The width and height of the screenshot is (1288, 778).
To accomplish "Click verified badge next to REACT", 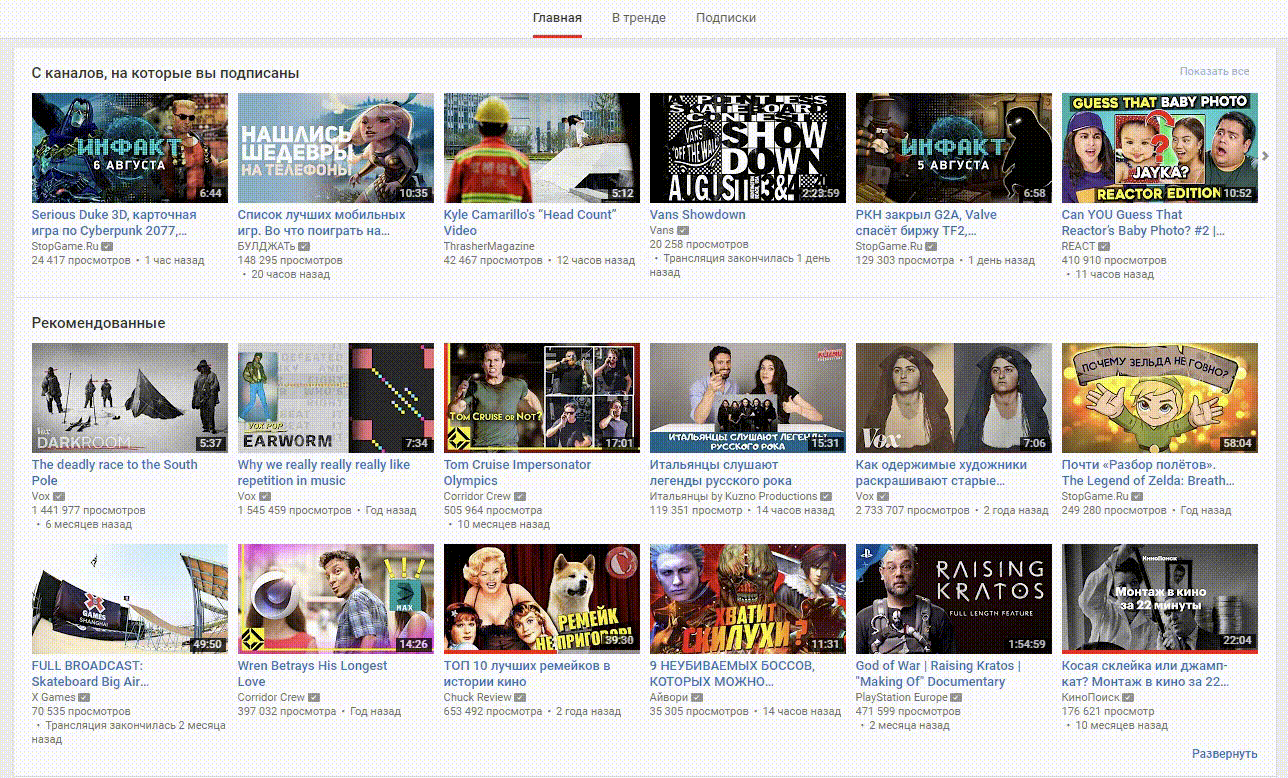I will pos(1104,246).
